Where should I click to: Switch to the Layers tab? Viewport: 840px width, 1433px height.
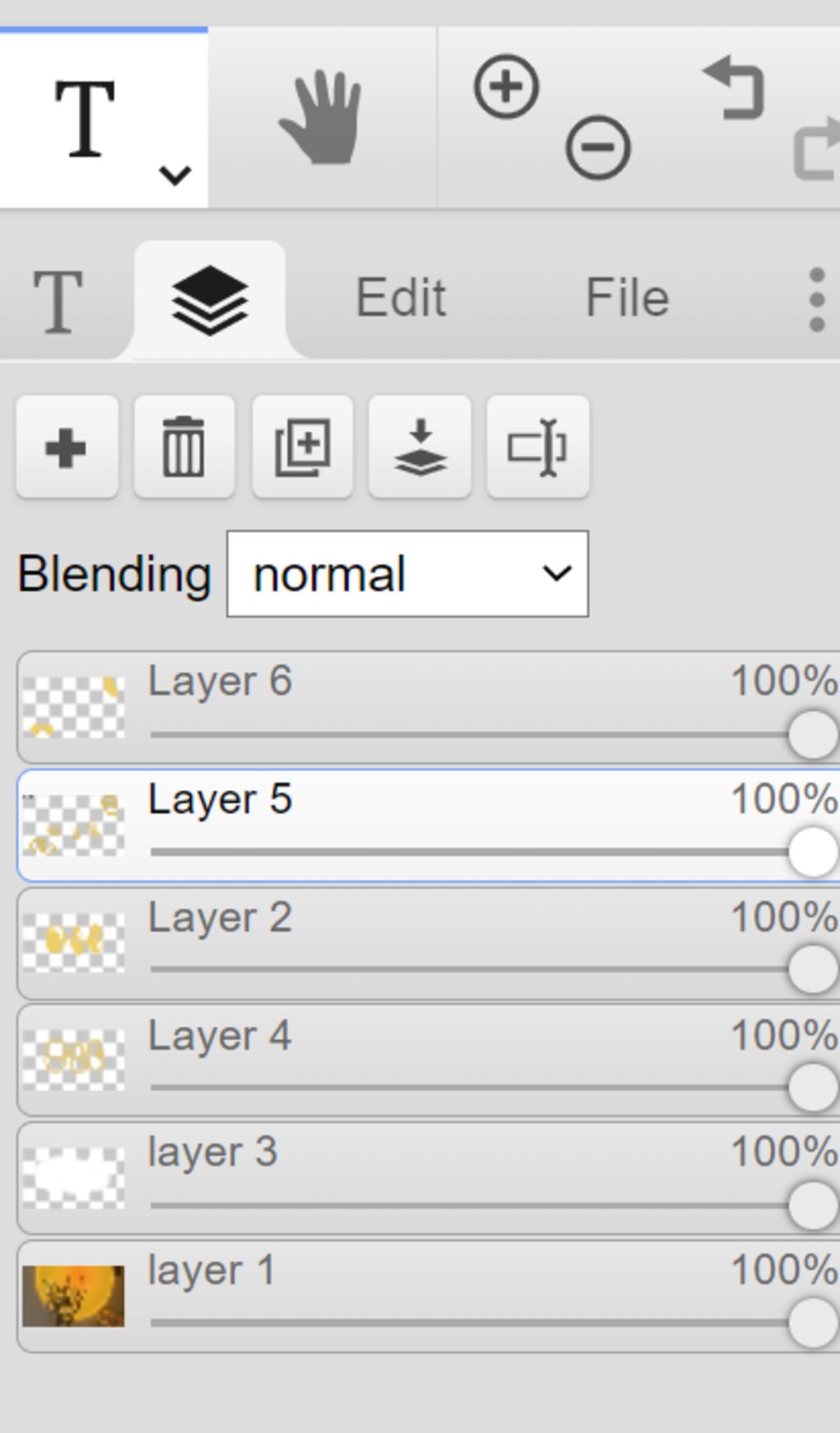tap(210, 299)
